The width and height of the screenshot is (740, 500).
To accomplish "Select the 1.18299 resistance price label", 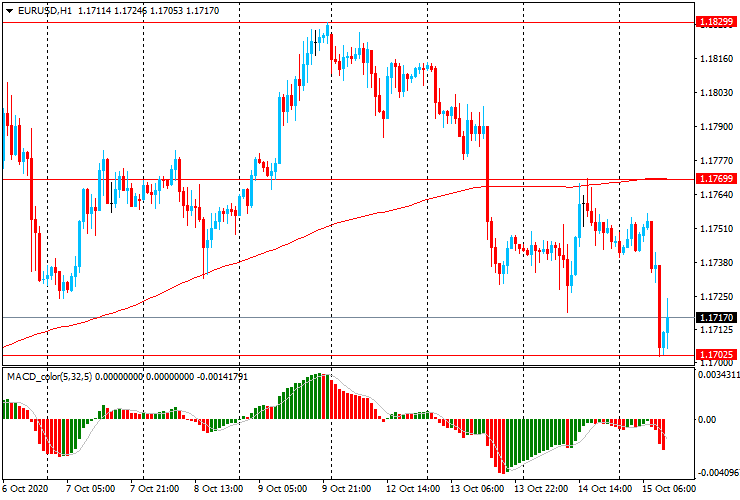I will pos(716,22).
